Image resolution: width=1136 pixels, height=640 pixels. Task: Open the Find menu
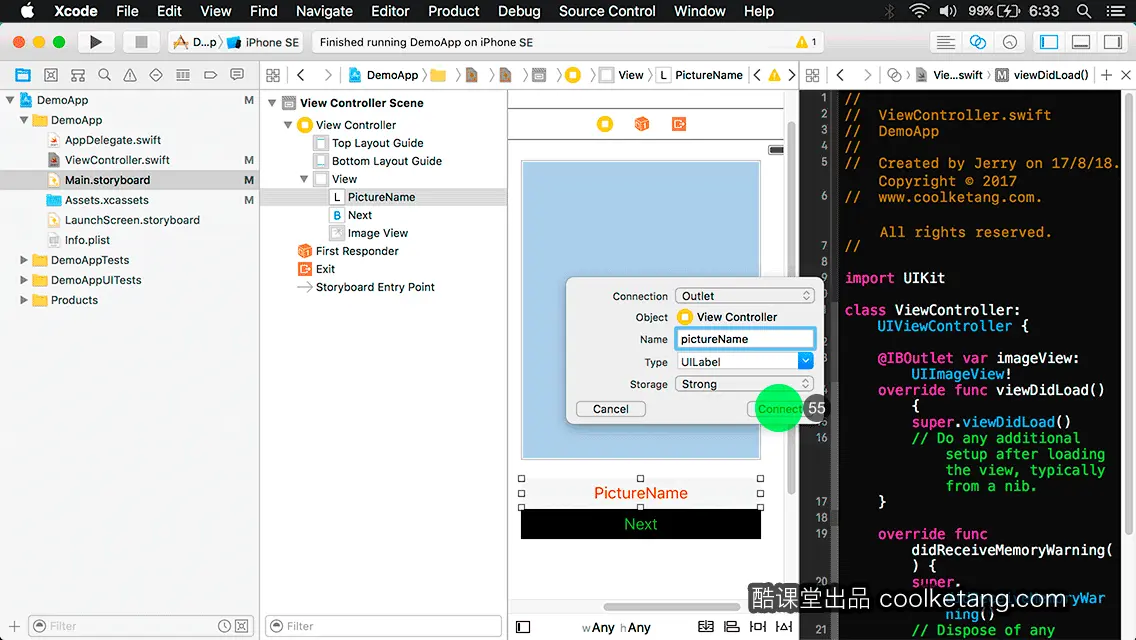[264, 11]
